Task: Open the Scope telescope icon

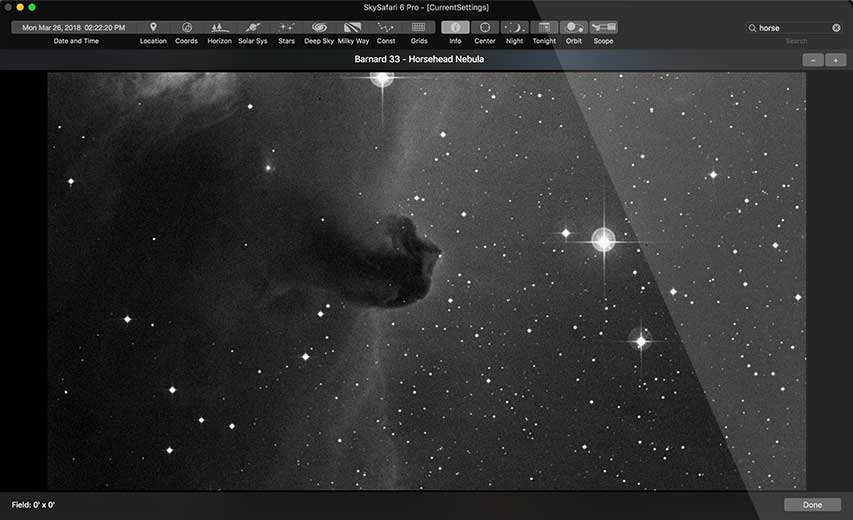Action: click(603, 27)
